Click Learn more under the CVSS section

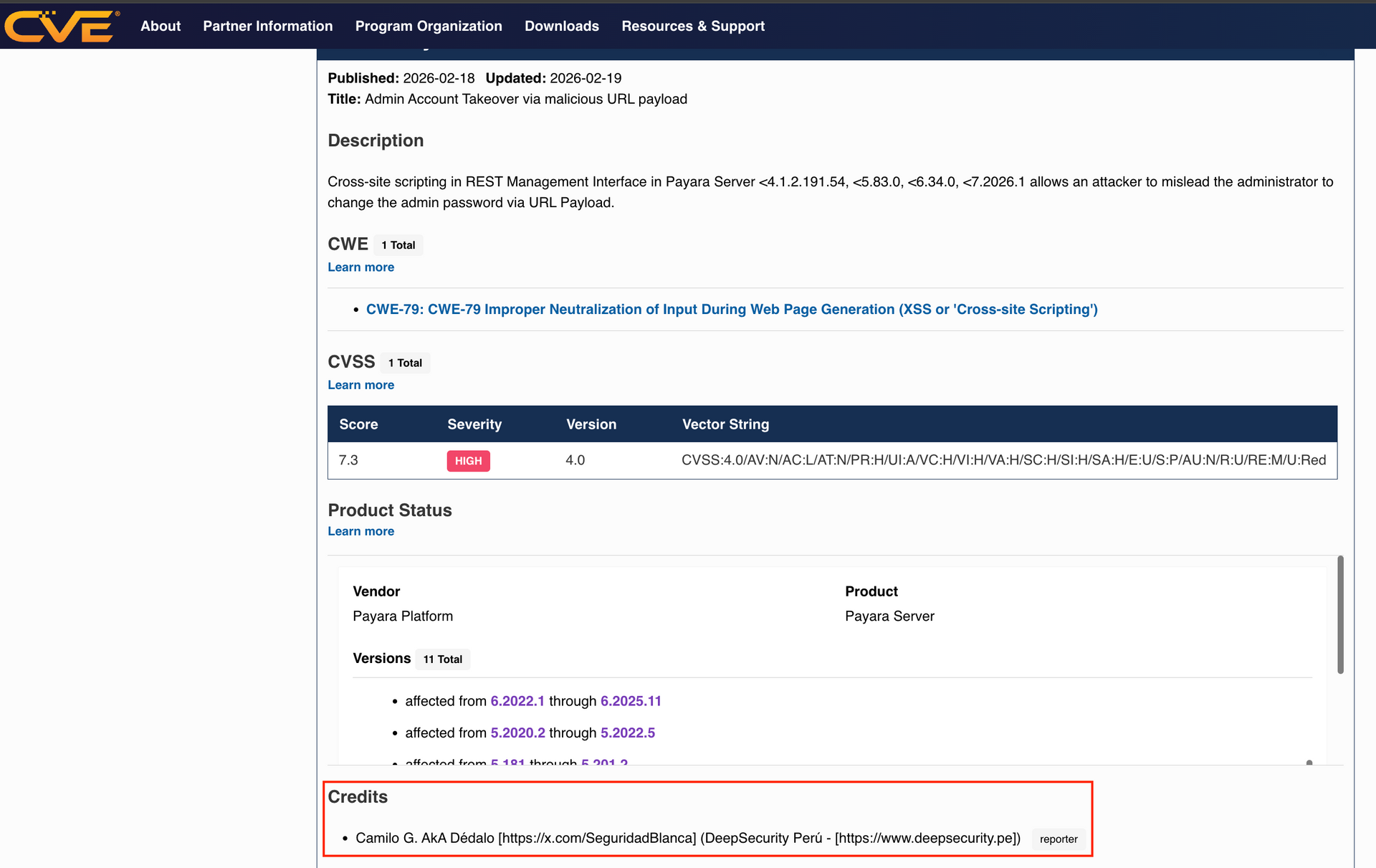click(x=360, y=385)
